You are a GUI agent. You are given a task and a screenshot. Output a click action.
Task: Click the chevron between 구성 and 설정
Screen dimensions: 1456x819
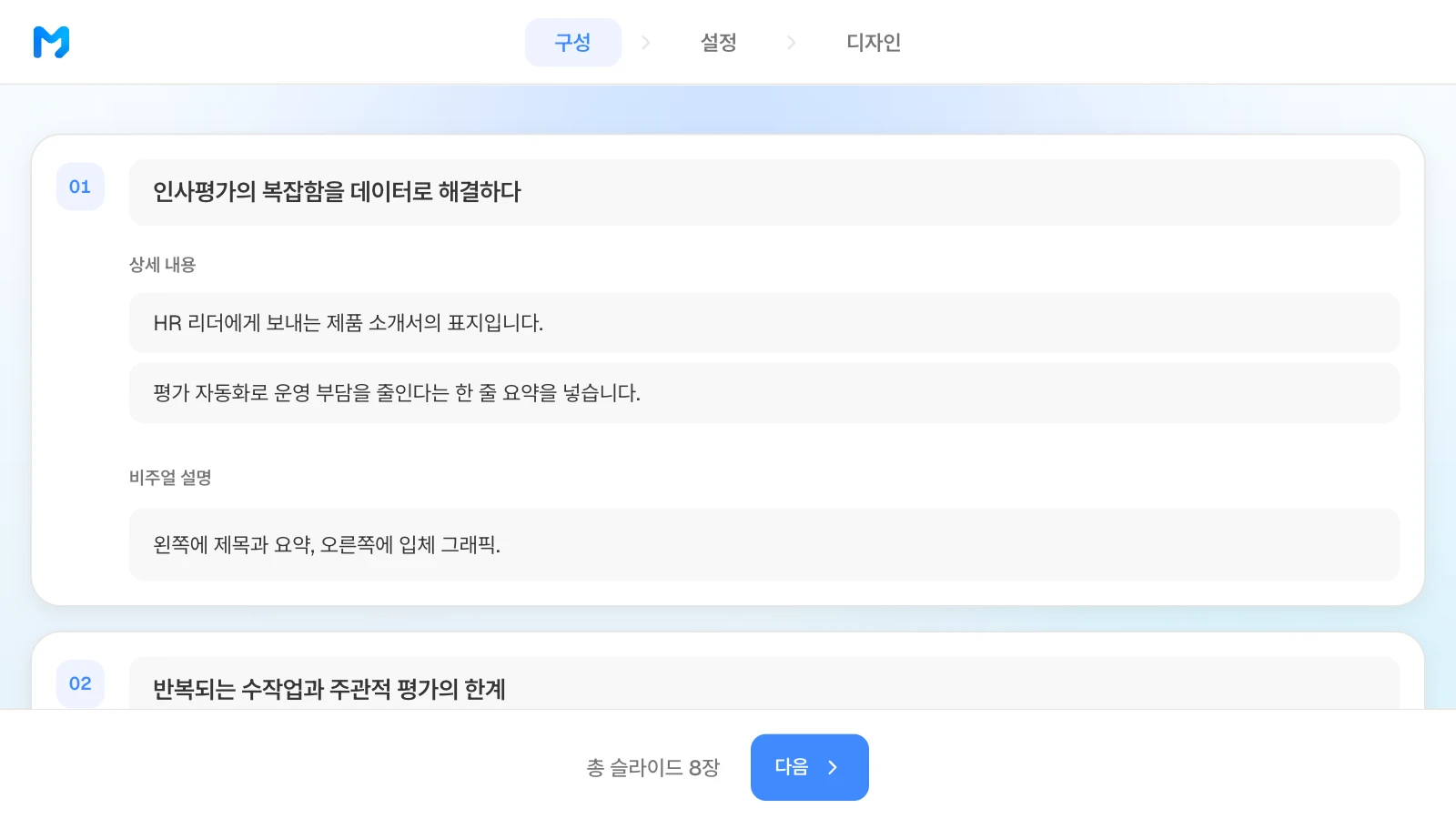(x=646, y=42)
